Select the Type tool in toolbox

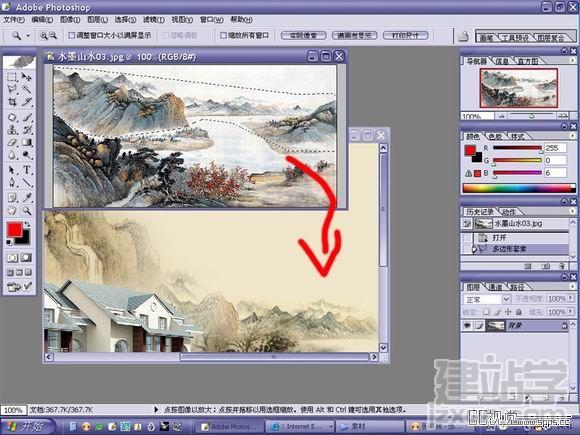(27, 170)
